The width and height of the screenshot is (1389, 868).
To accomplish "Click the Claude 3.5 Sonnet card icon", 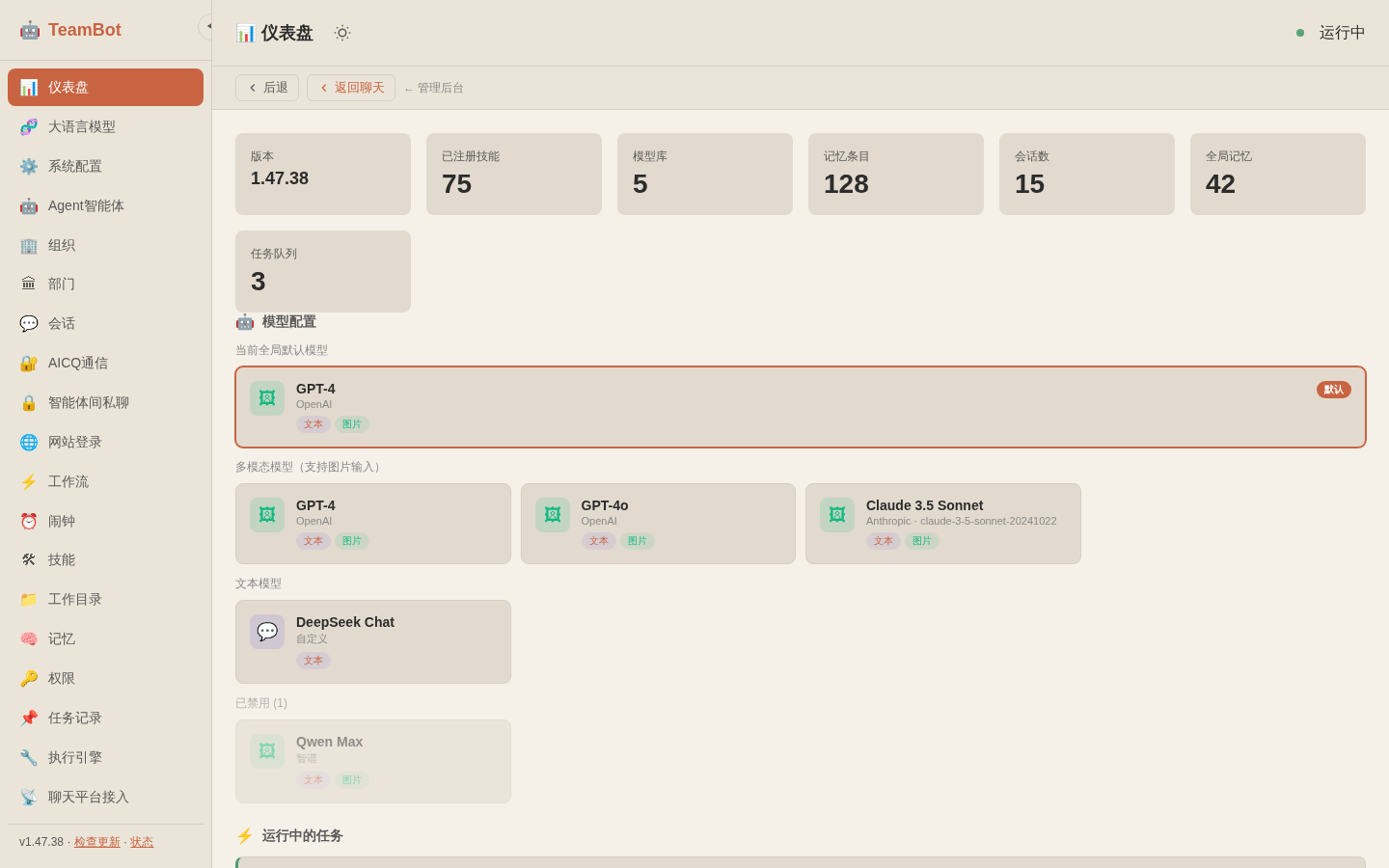I will tap(837, 515).
